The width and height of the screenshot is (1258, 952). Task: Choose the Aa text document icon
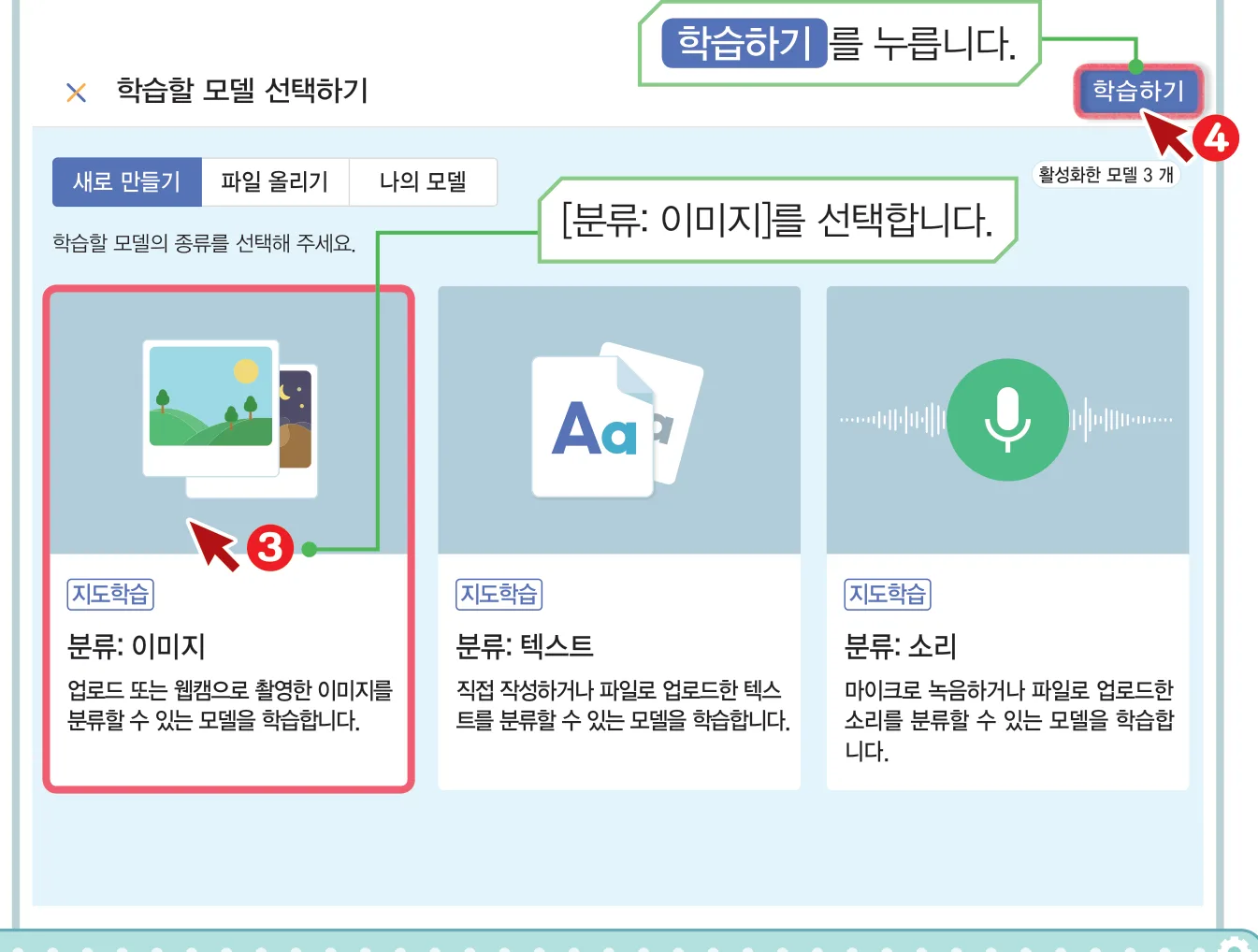click(x=617, y=420)
